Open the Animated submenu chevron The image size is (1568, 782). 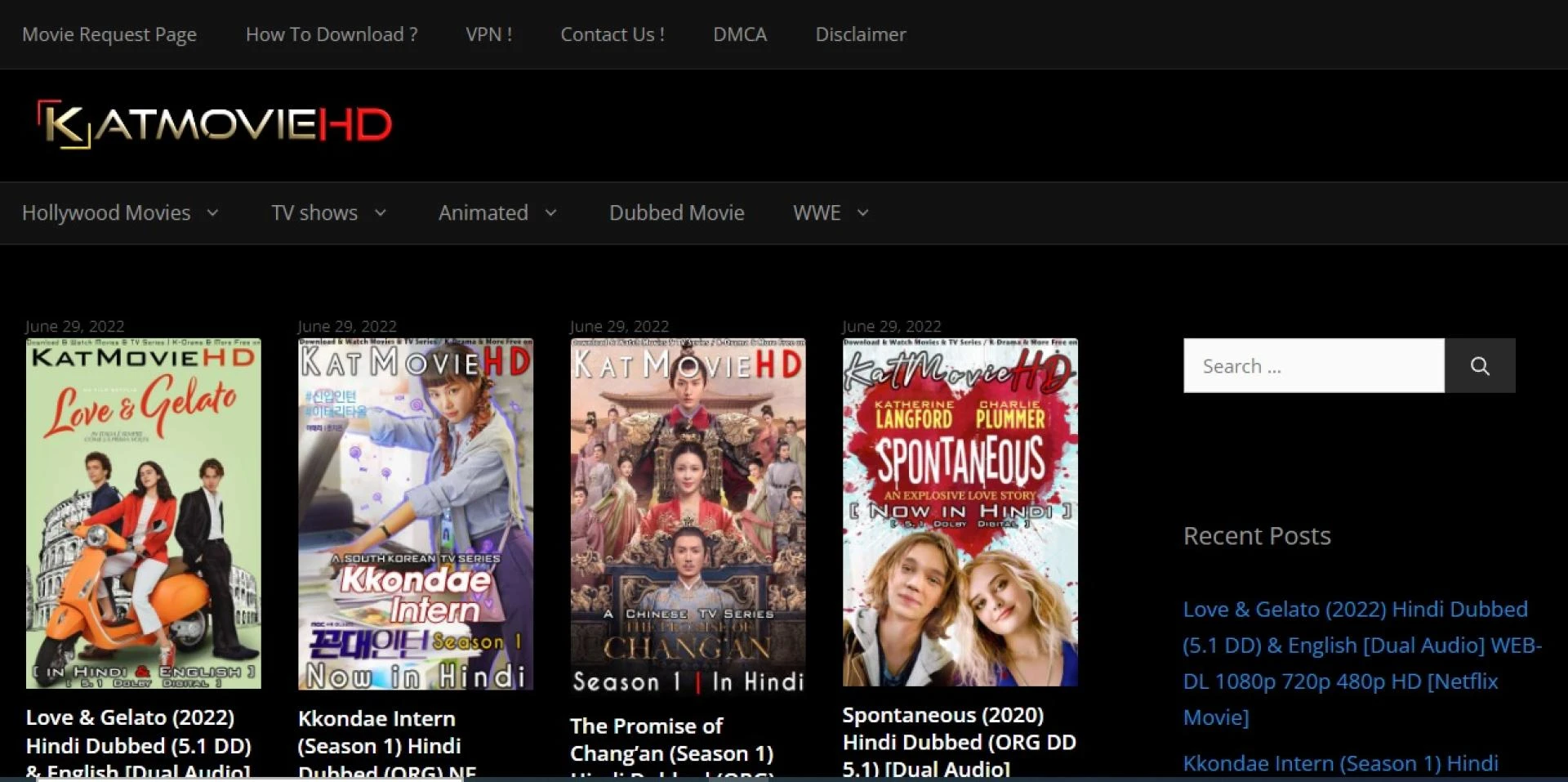pos(550,213)
